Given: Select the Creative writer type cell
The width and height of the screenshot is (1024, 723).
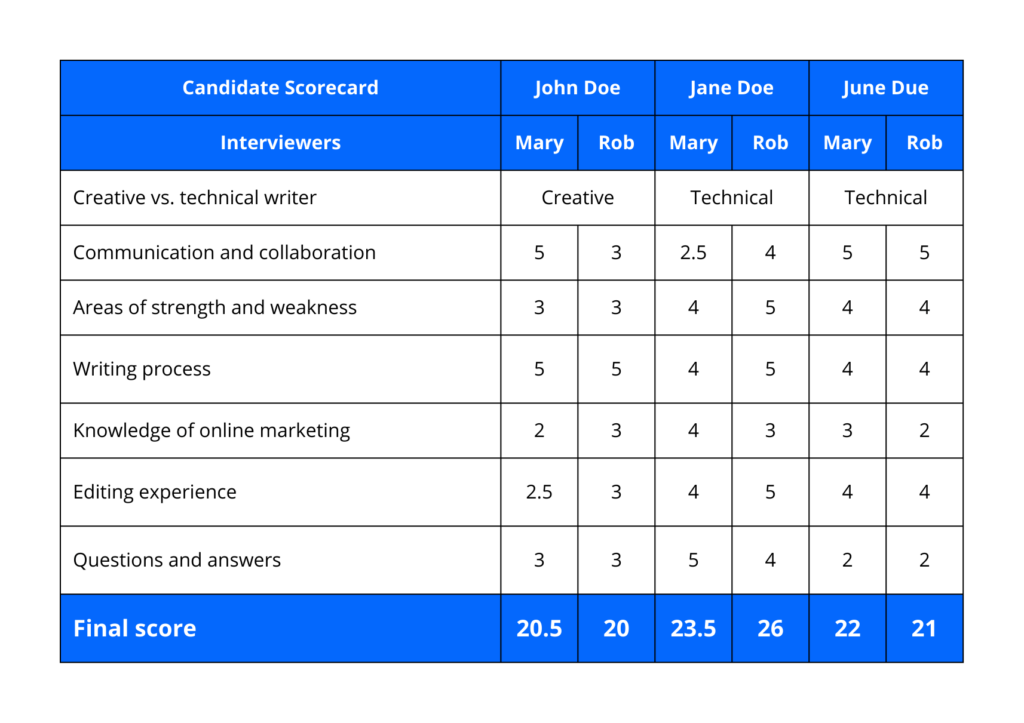Looking at the screenshot, I should click(x=577, y=198).
